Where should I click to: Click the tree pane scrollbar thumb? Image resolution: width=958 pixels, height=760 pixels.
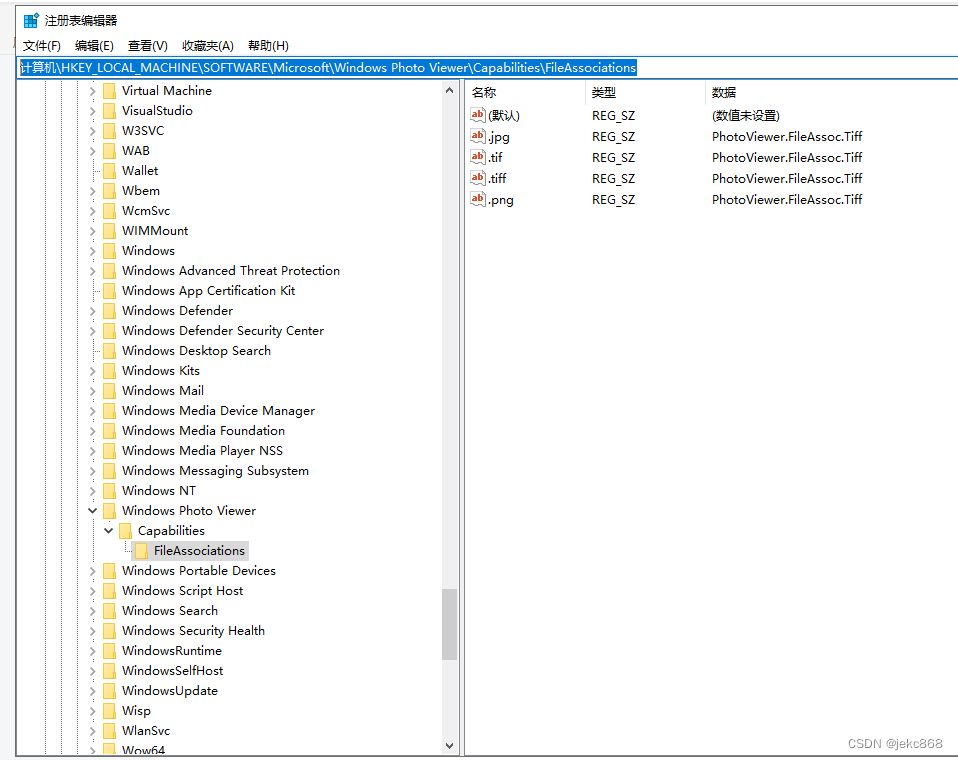coord(450,624)
